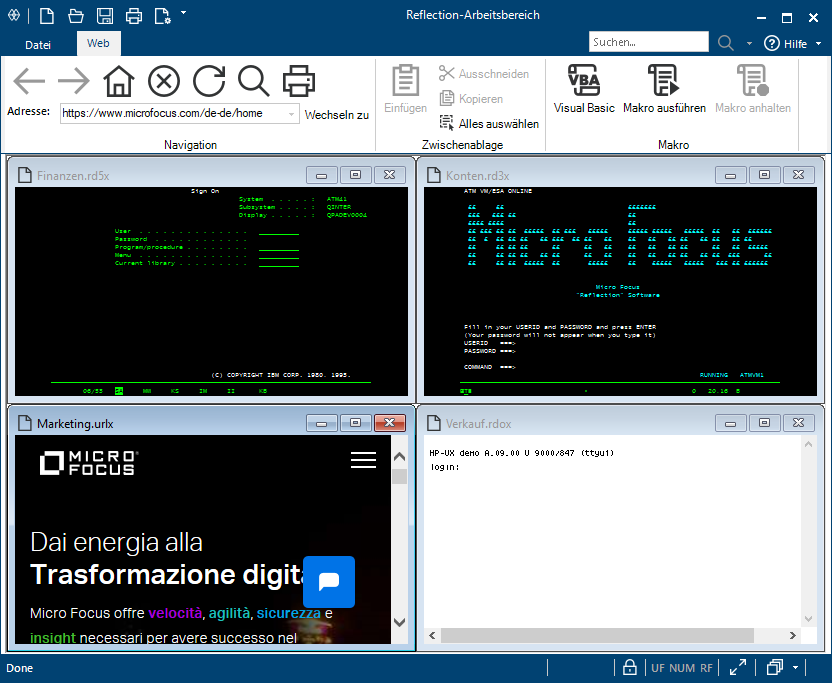The image size is (832, 683).
Task: Open a file with the folder icon
Action: click(76, 16)
